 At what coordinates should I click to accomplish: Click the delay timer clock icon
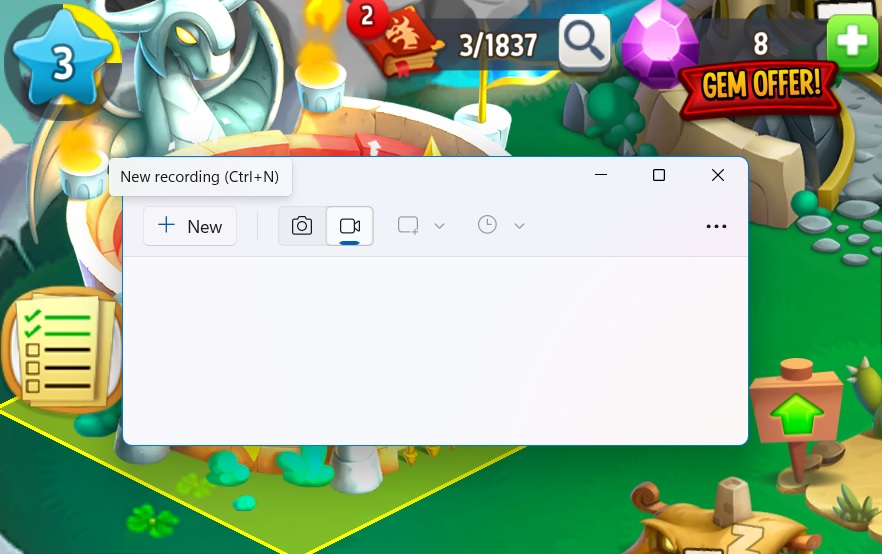(487, 225)
